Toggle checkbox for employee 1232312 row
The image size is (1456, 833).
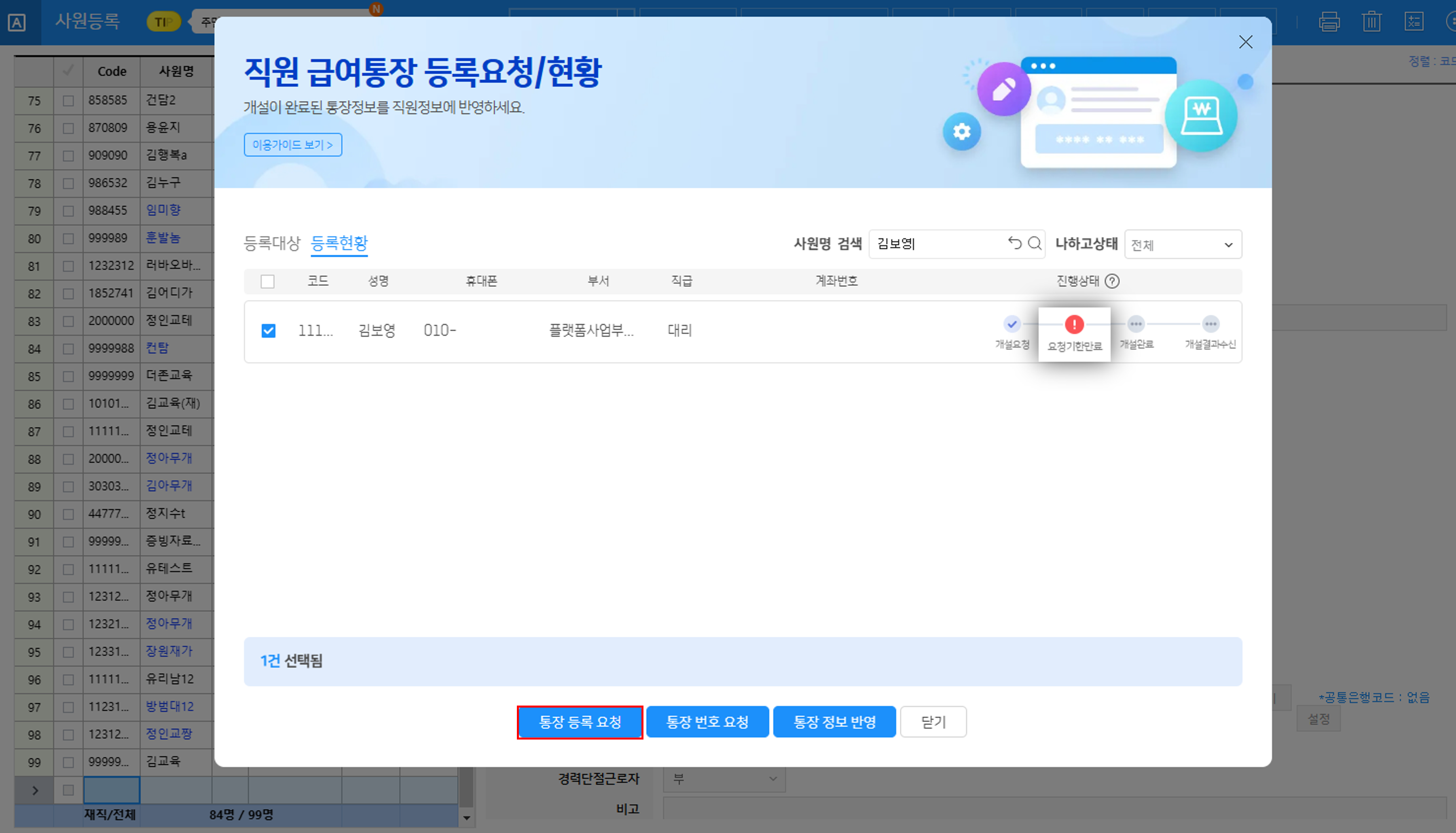pos(68,266)
